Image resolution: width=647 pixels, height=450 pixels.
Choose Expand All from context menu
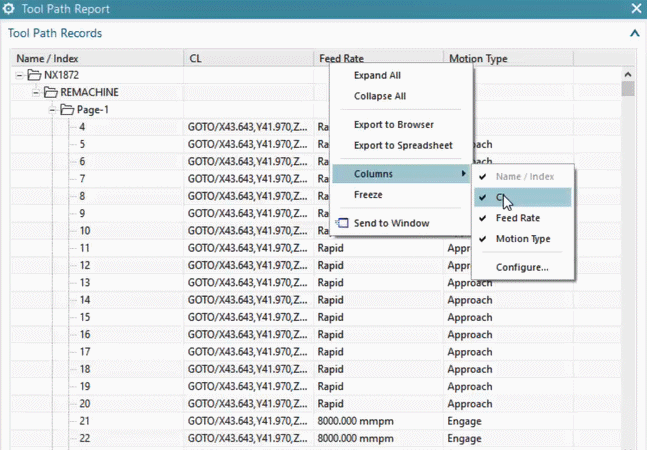pos(377,76)
